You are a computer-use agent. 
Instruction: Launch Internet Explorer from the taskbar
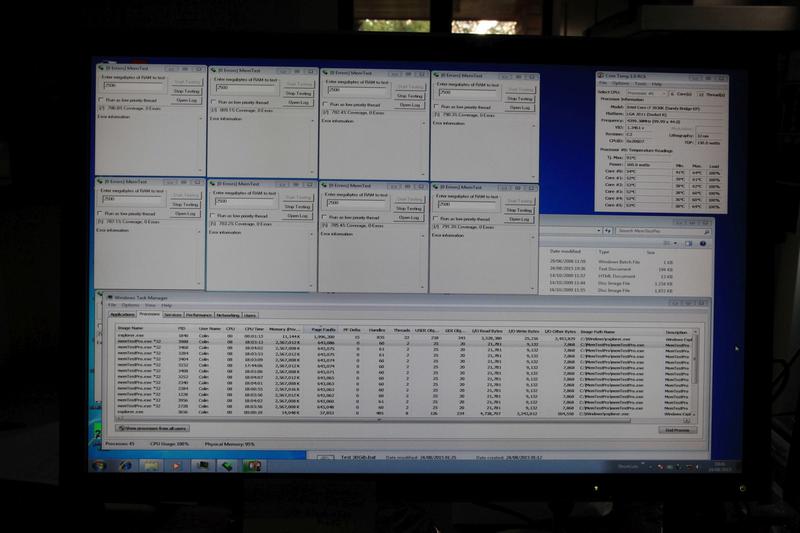[x=125, y=466]
